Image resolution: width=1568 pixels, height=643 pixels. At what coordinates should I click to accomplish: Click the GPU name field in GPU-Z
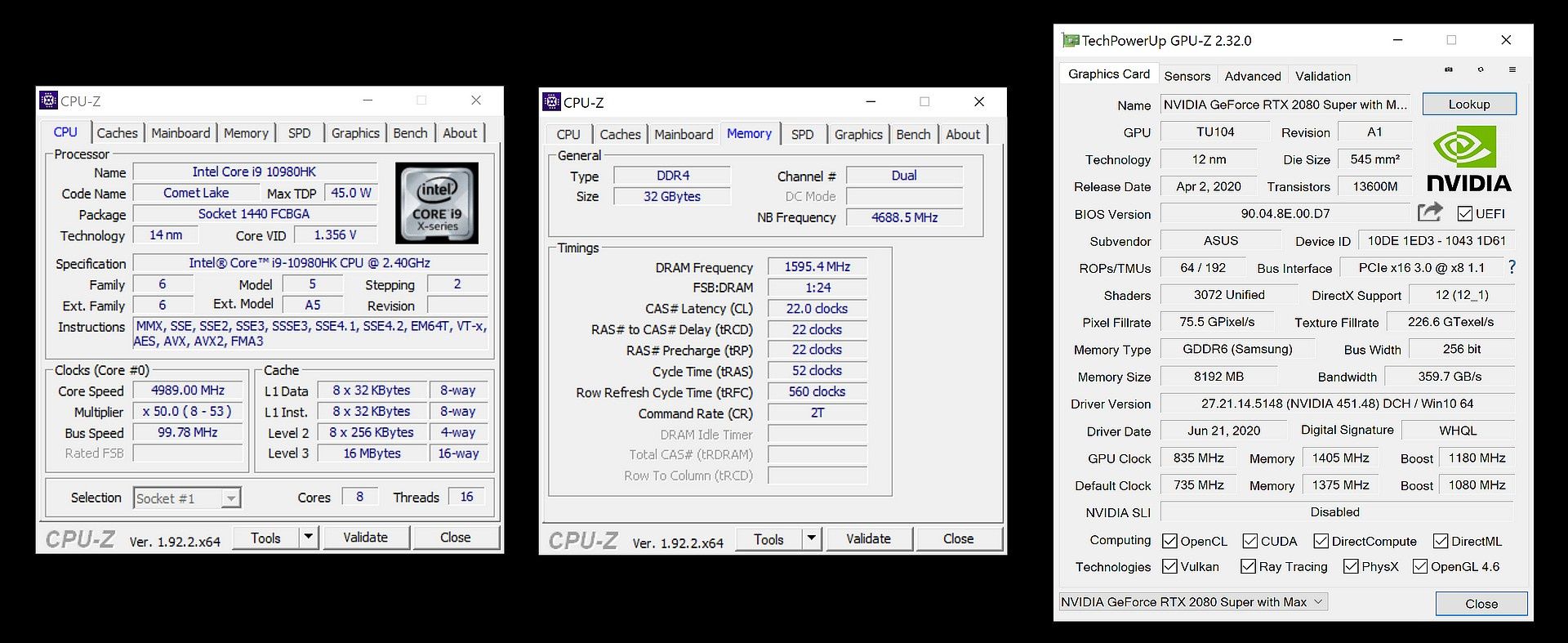pos(1285,105)
